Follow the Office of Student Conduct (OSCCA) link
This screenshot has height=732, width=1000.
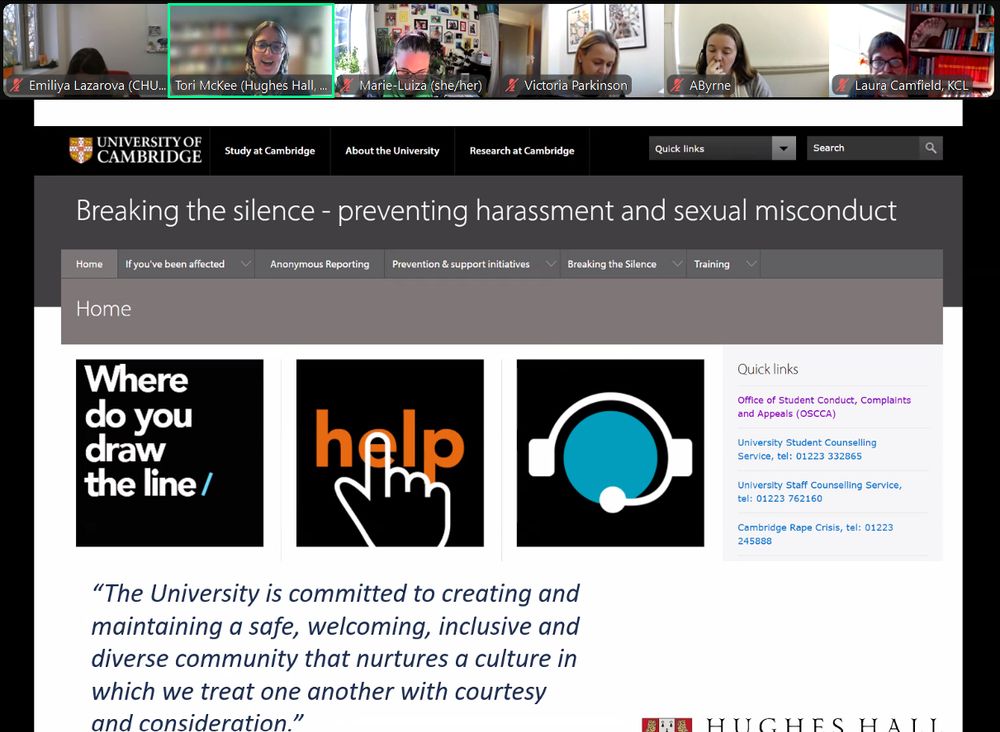(x=824, y=407)
